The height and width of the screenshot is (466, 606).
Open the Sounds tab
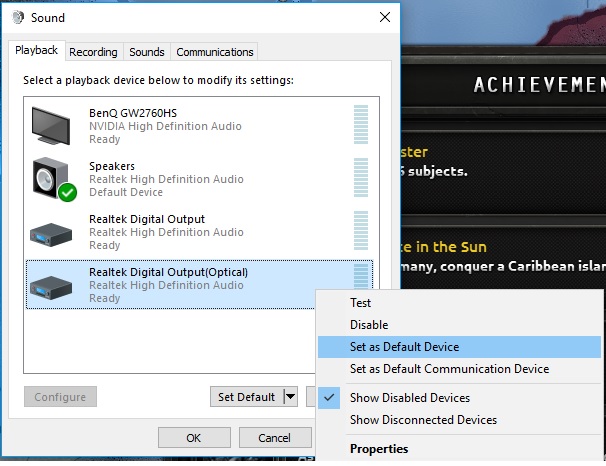click(x=147, y=52)
